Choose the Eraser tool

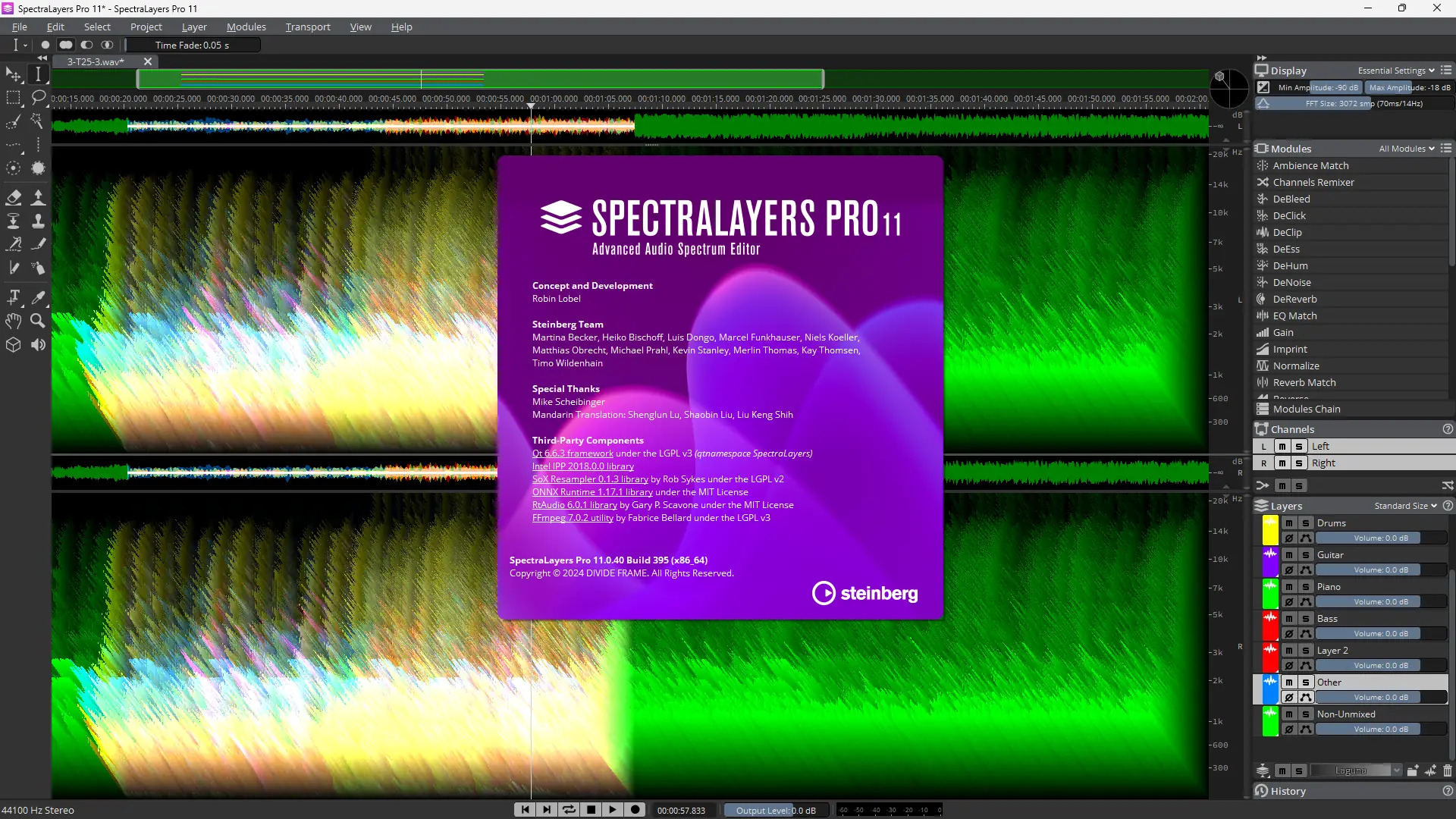14,197
